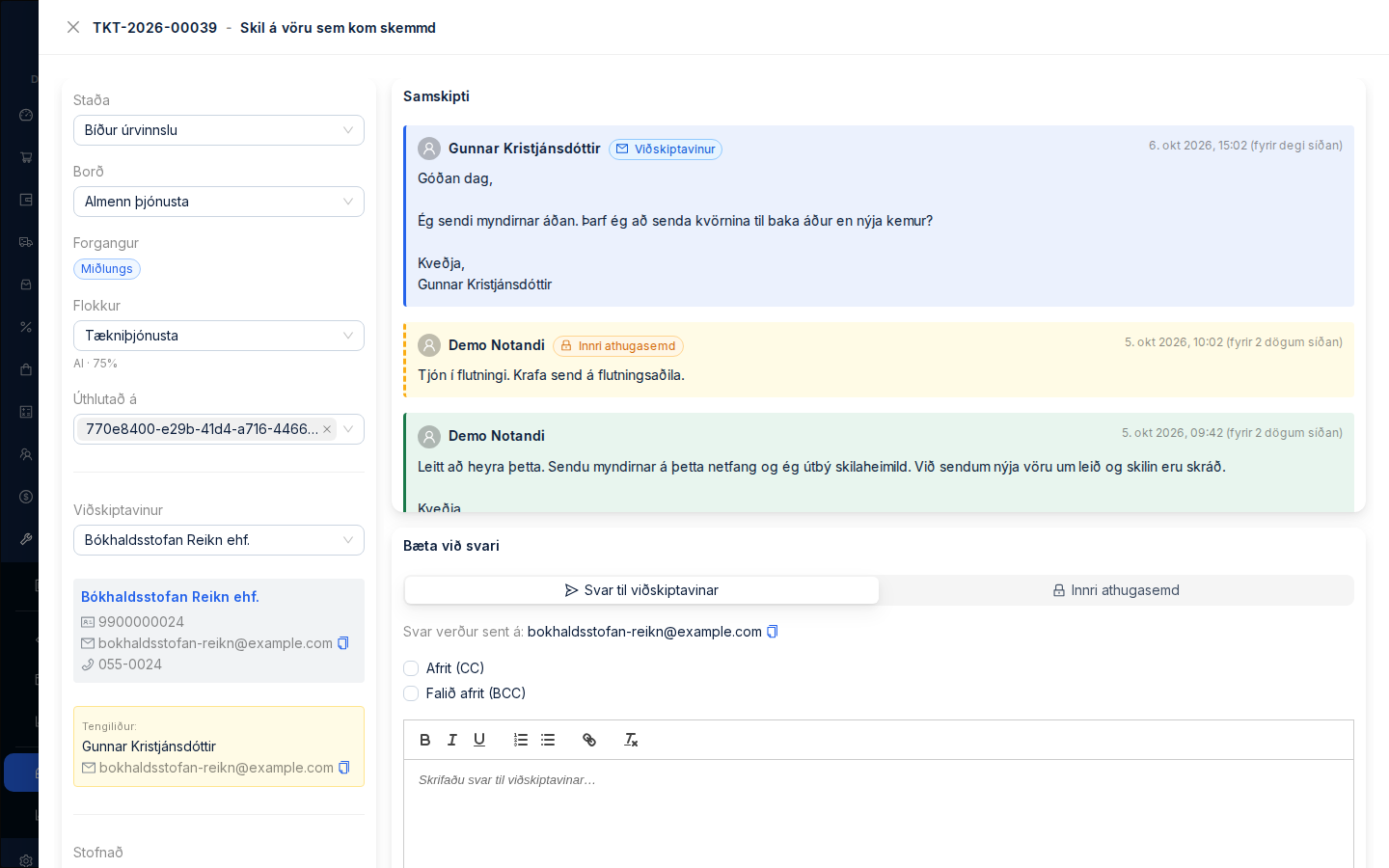Screen dimensions: 1389x868
Task: Open the Borð dropdown showing Almenn þjónusta
Action: [219, 202]
